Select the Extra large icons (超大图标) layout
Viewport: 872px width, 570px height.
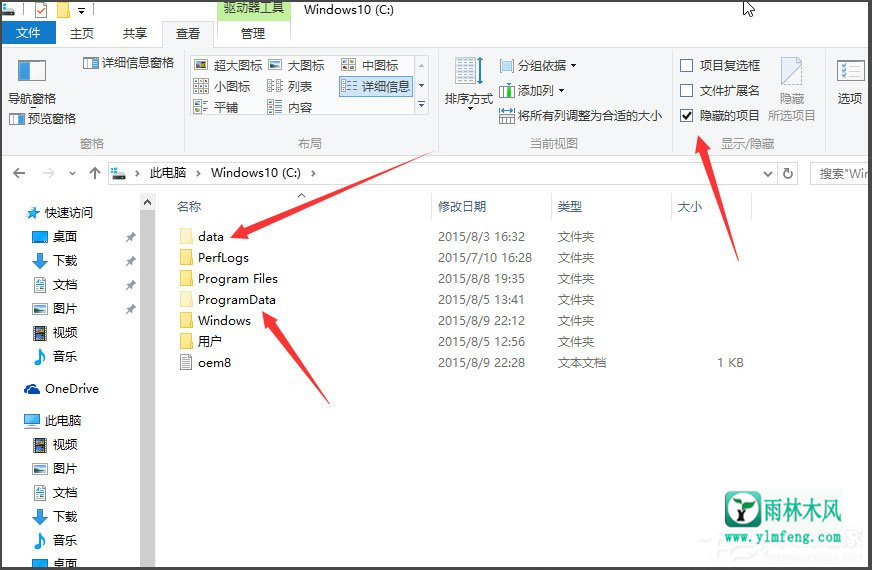point(228,65)
